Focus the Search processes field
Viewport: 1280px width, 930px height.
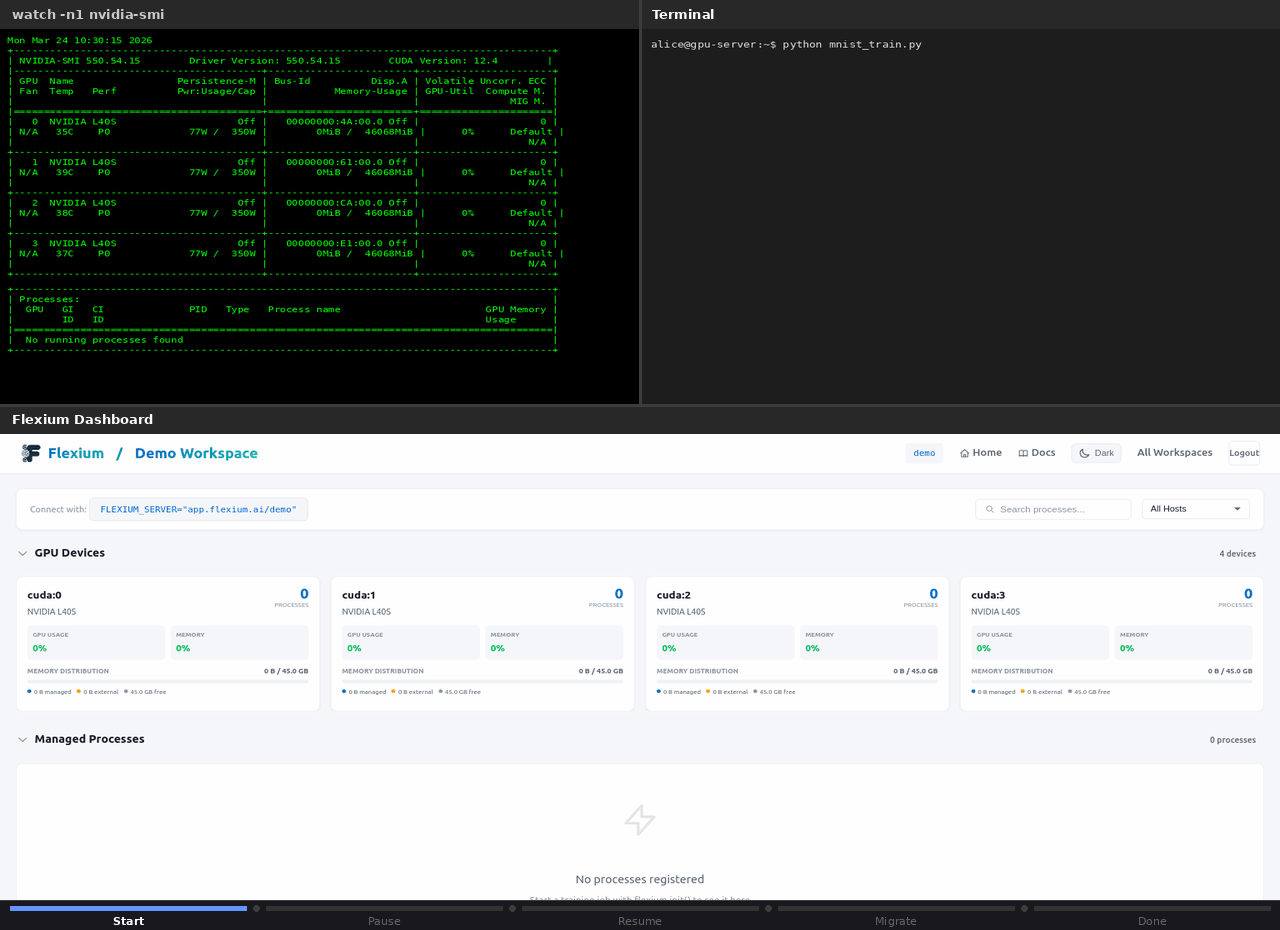click(x=1053, y=509)
